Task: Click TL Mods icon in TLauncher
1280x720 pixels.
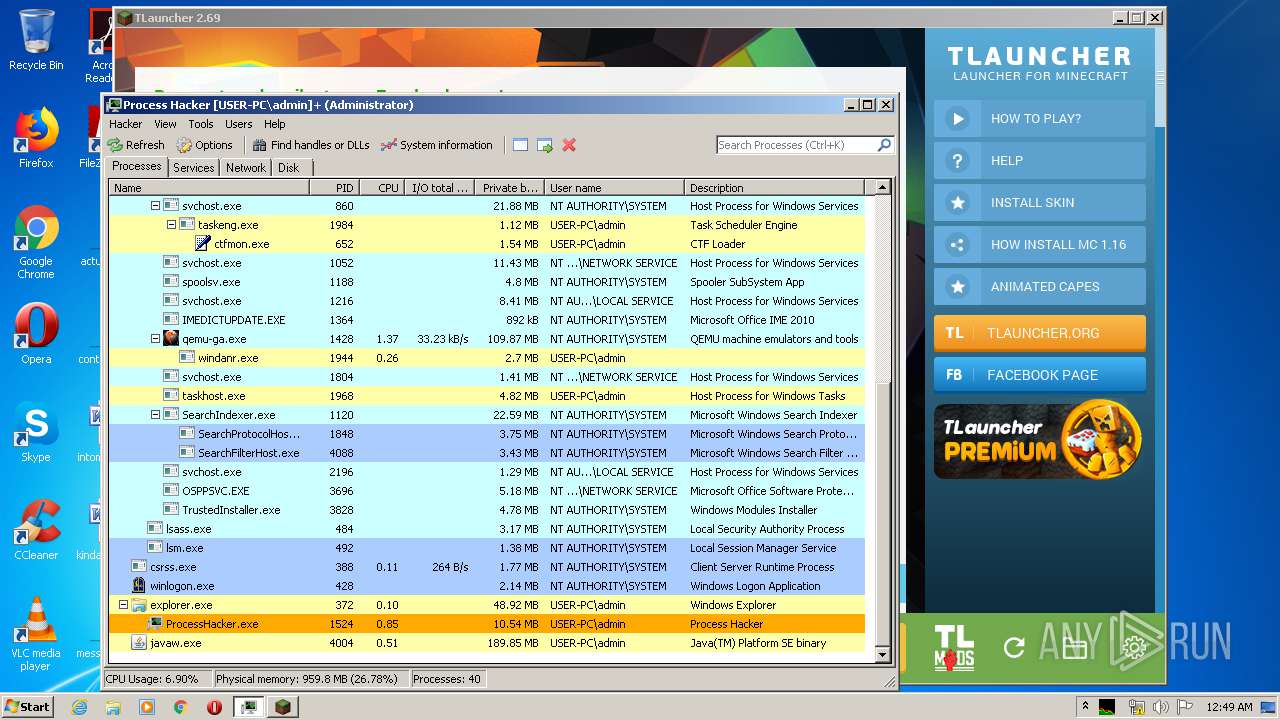Action: [954, 647]
